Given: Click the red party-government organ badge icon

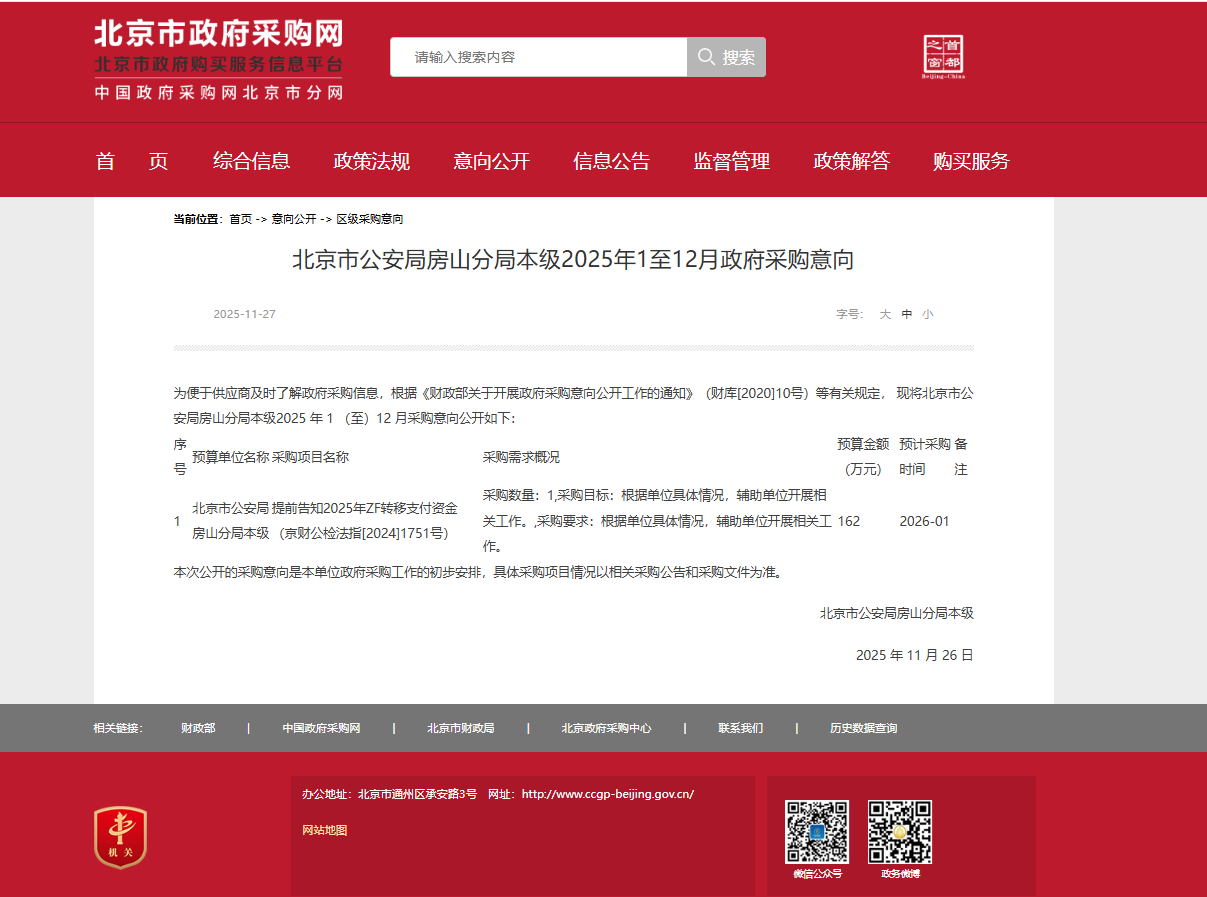Looking at the screenshot, I should click(x=120, y=837).
